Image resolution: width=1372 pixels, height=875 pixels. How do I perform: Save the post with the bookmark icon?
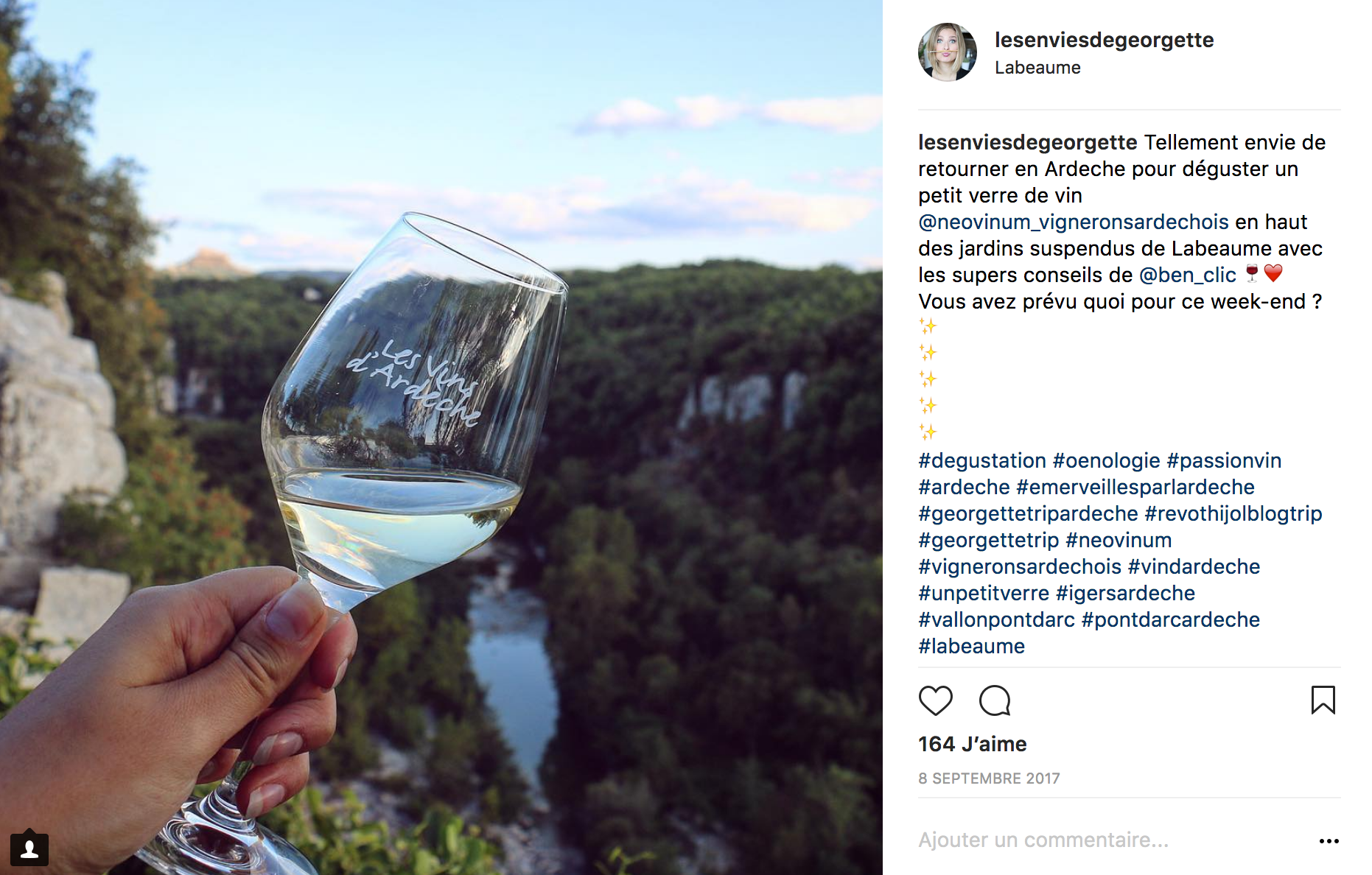1323,700
